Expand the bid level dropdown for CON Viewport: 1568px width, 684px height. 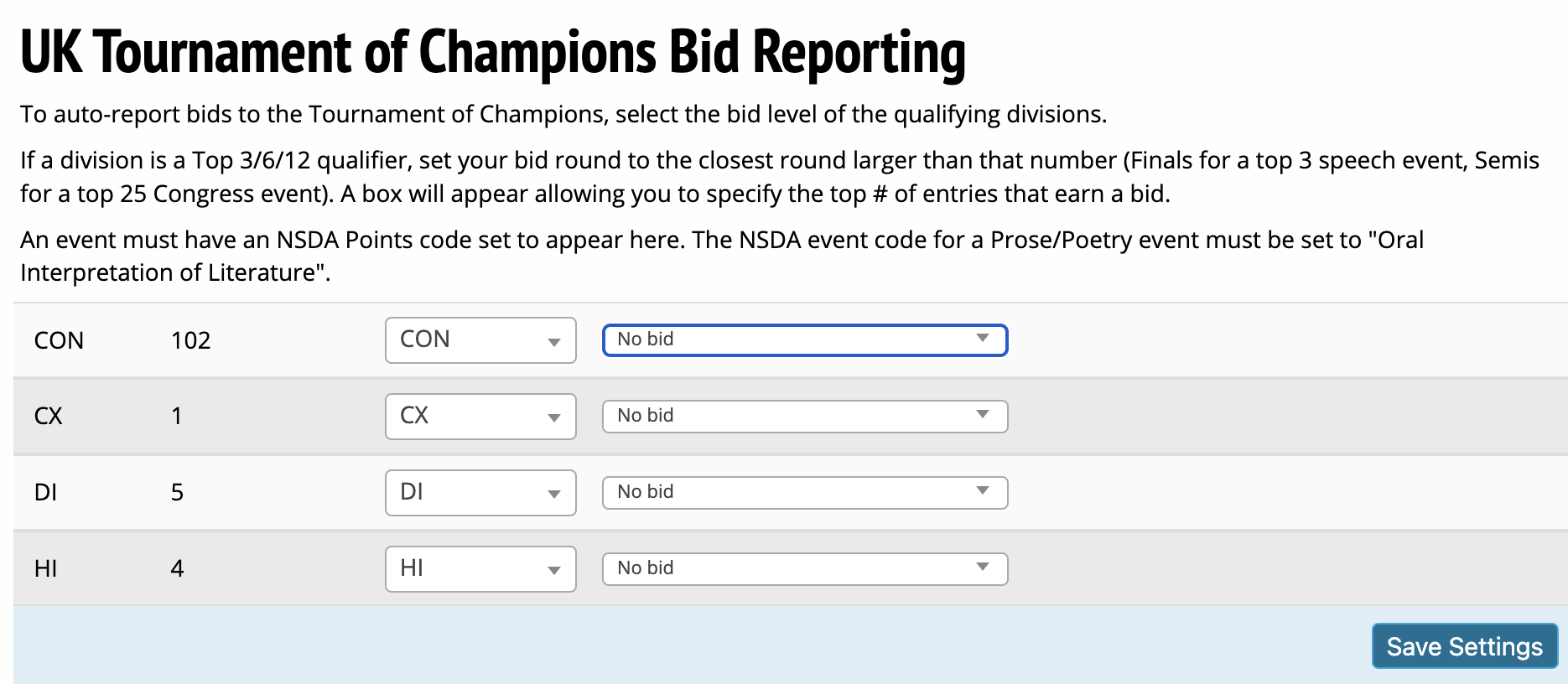coord(804,340)
